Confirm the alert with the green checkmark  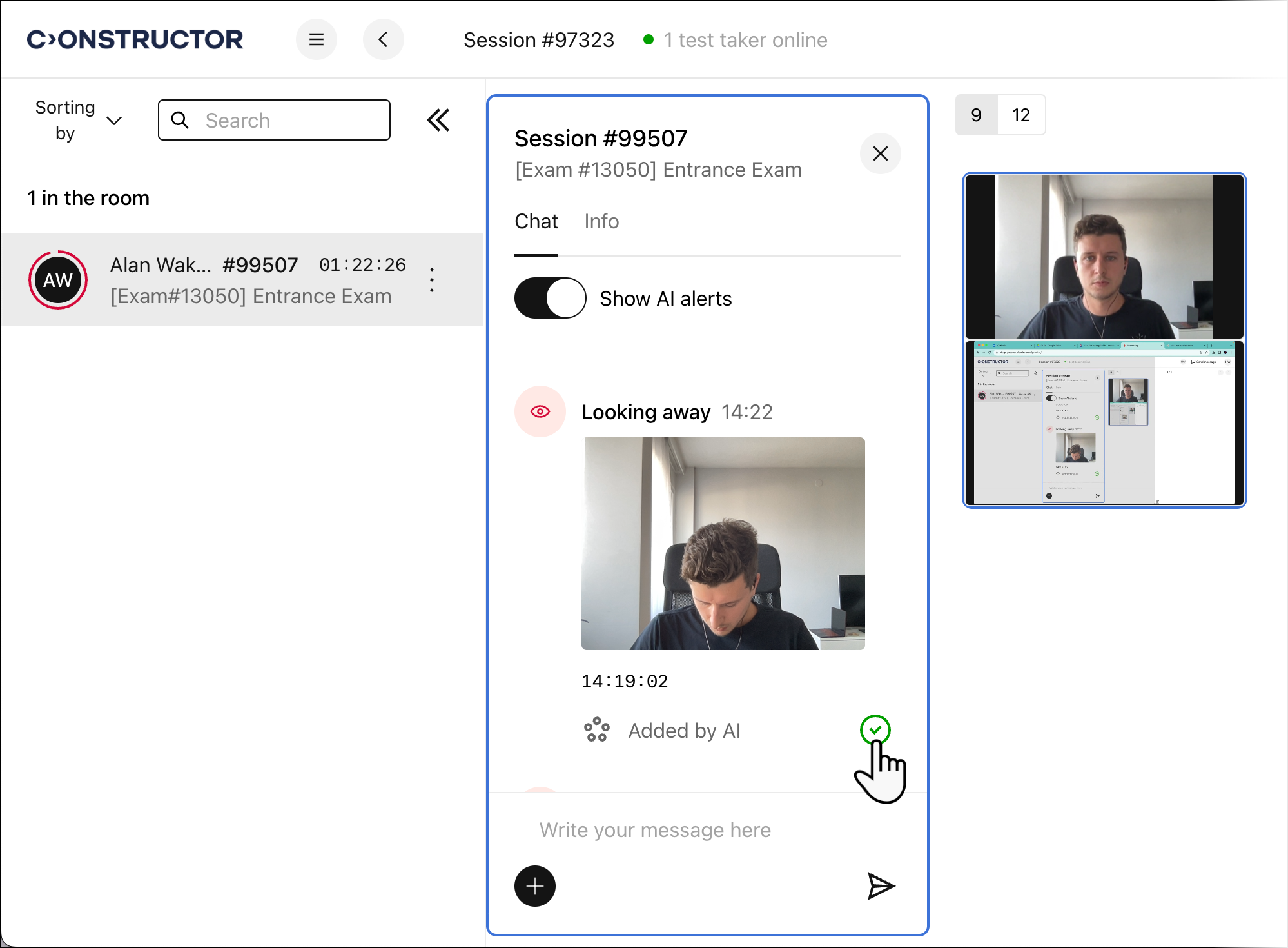875,730
